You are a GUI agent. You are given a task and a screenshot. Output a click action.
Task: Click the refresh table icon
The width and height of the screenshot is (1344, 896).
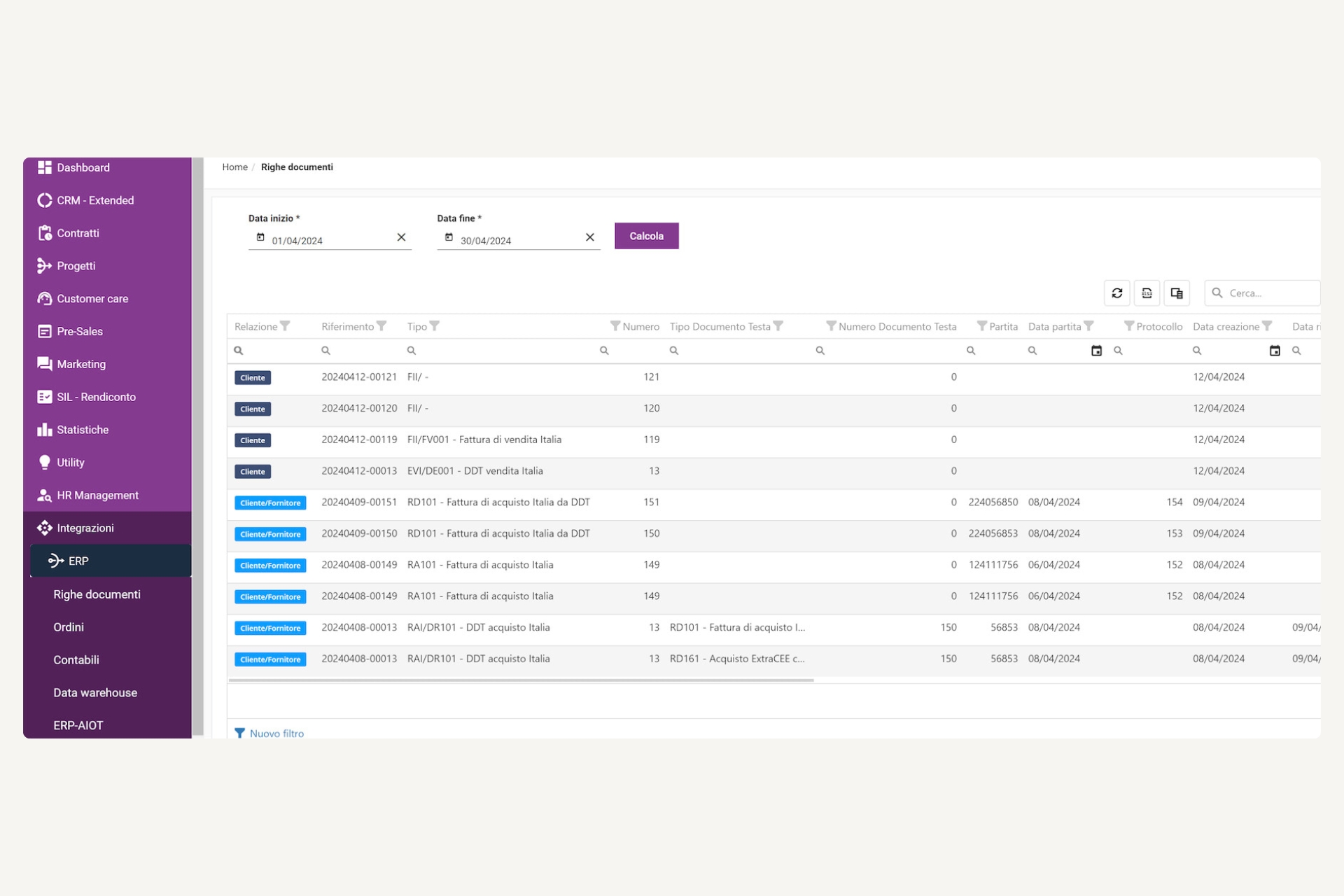pyautogui.click(x=1116, y=293)
